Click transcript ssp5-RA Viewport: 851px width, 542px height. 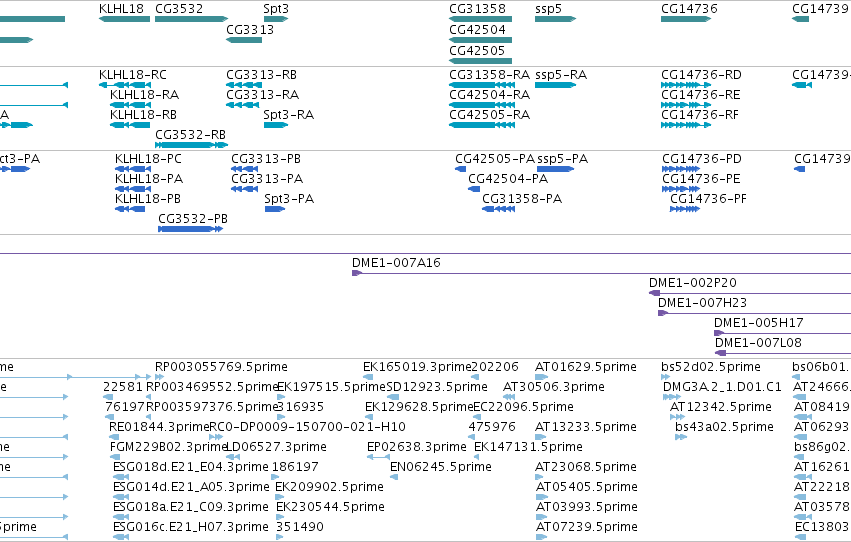click(x=555, y=85)
